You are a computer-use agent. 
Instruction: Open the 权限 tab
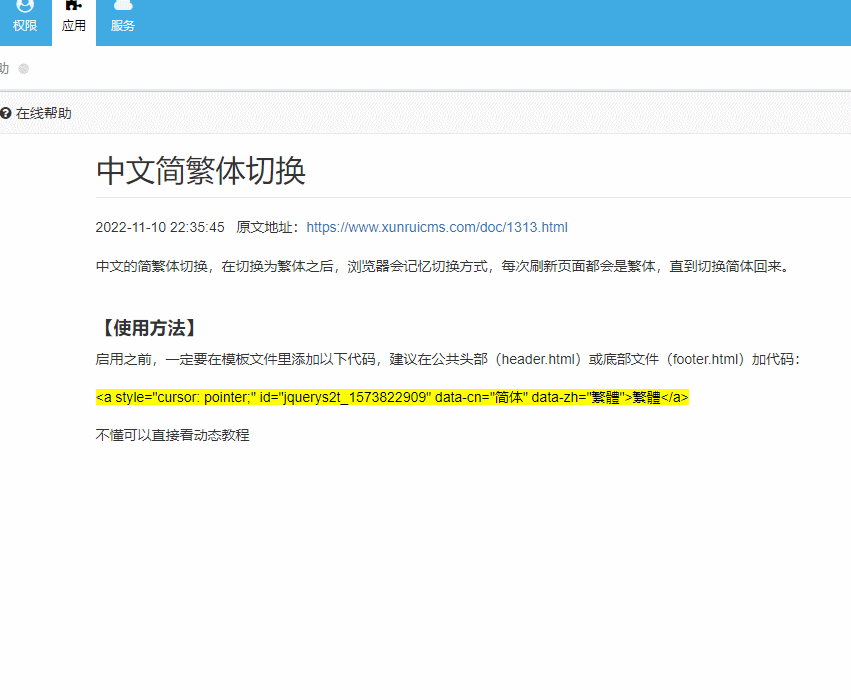coord(25,22)
